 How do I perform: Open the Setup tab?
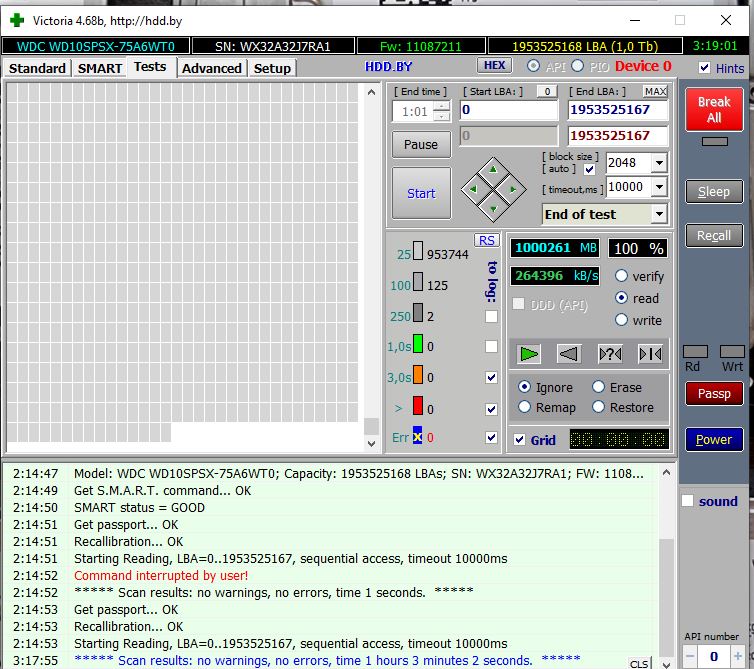272,68
